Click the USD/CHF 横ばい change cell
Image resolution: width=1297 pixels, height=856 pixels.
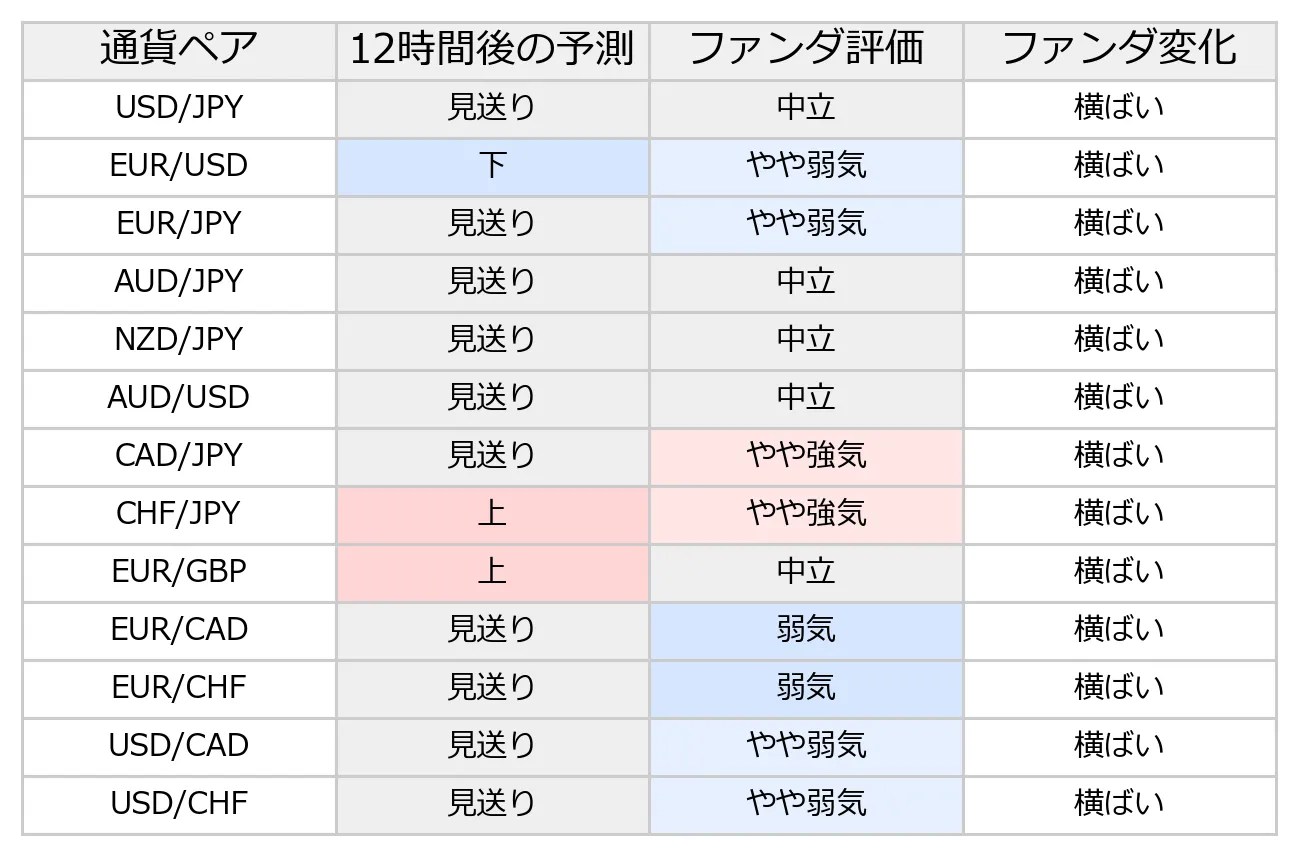pyautogui.click(x=1119, y=804)
